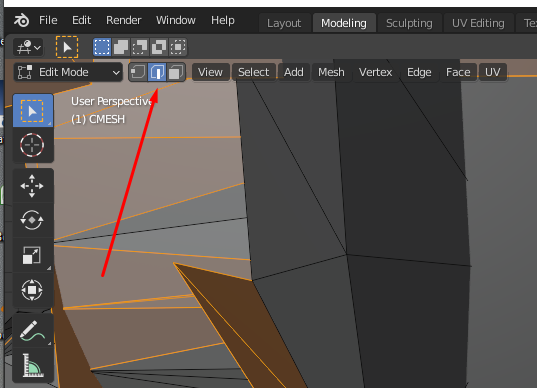
Task: Open the Vertex menu in viewport header
Action: tap(375, 72)
